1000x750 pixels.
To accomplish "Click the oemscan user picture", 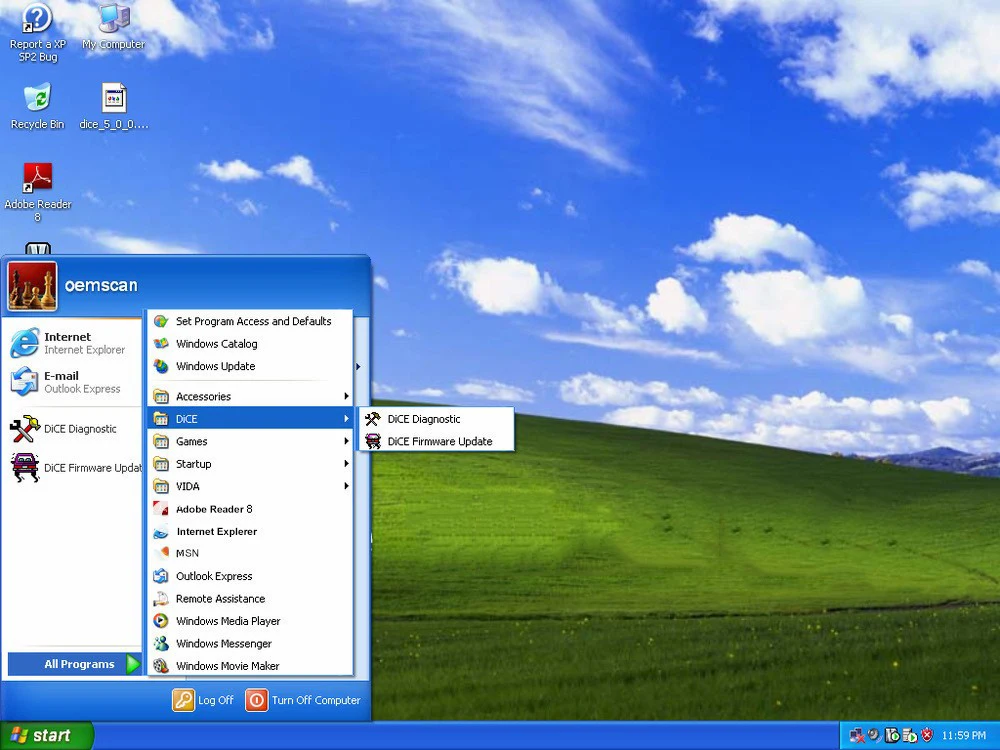I will 33,286.
